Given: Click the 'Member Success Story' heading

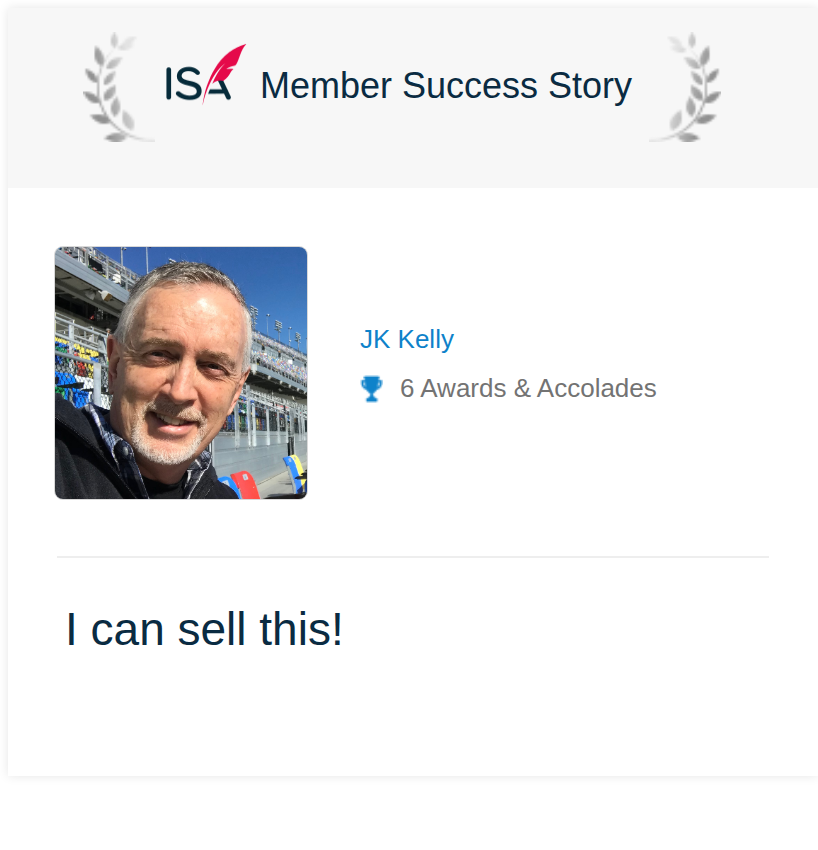Looking at the screenshot, I should tap(446, 85).
